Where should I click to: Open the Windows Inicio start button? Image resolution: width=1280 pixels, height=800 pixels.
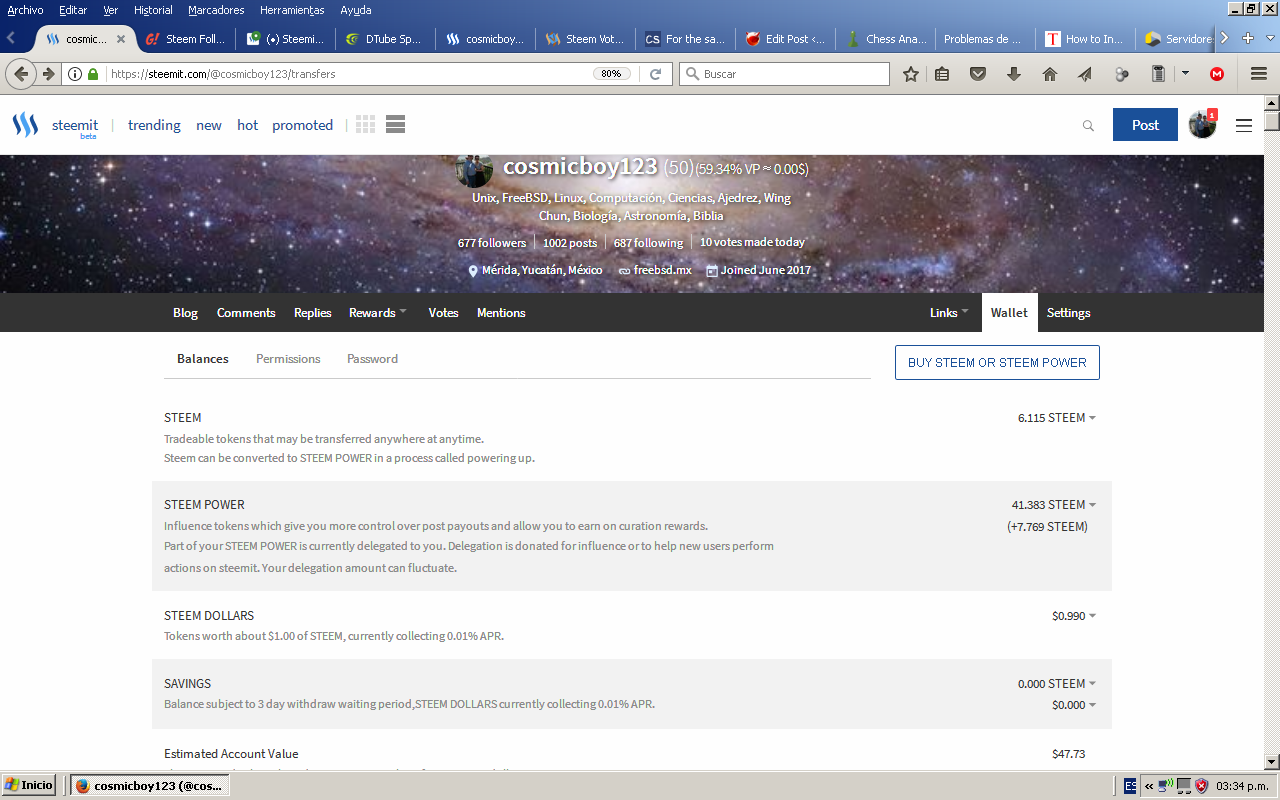tap(29, 785)
